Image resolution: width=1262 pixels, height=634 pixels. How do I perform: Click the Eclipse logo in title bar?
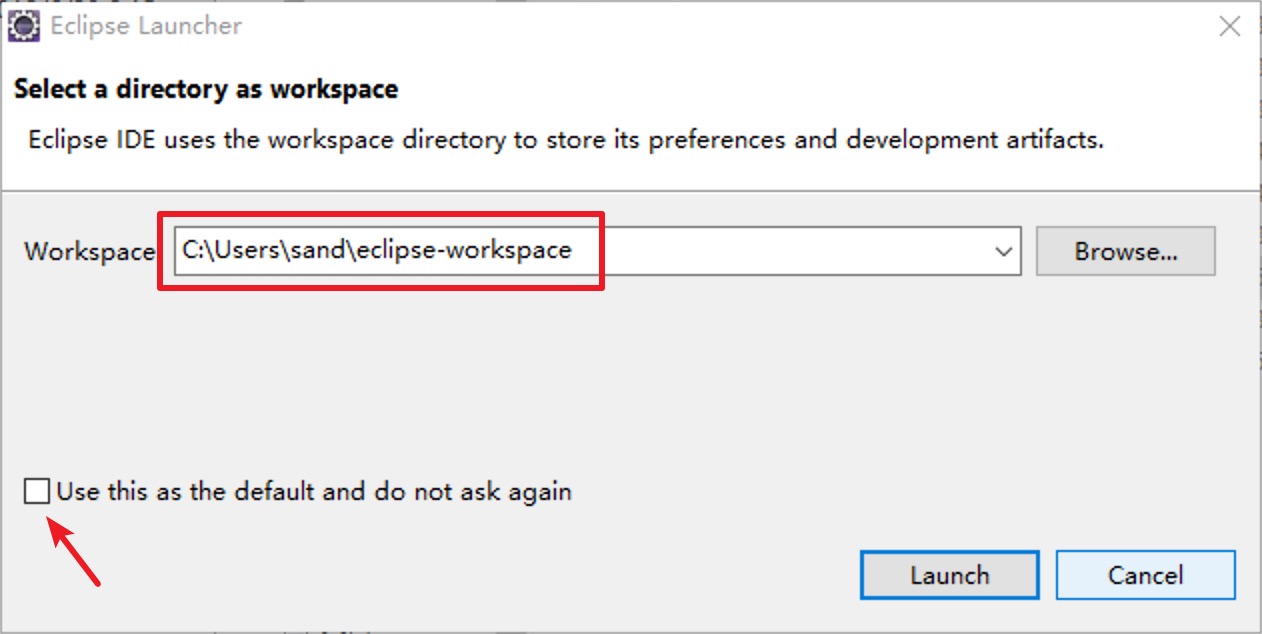(23, 26)
